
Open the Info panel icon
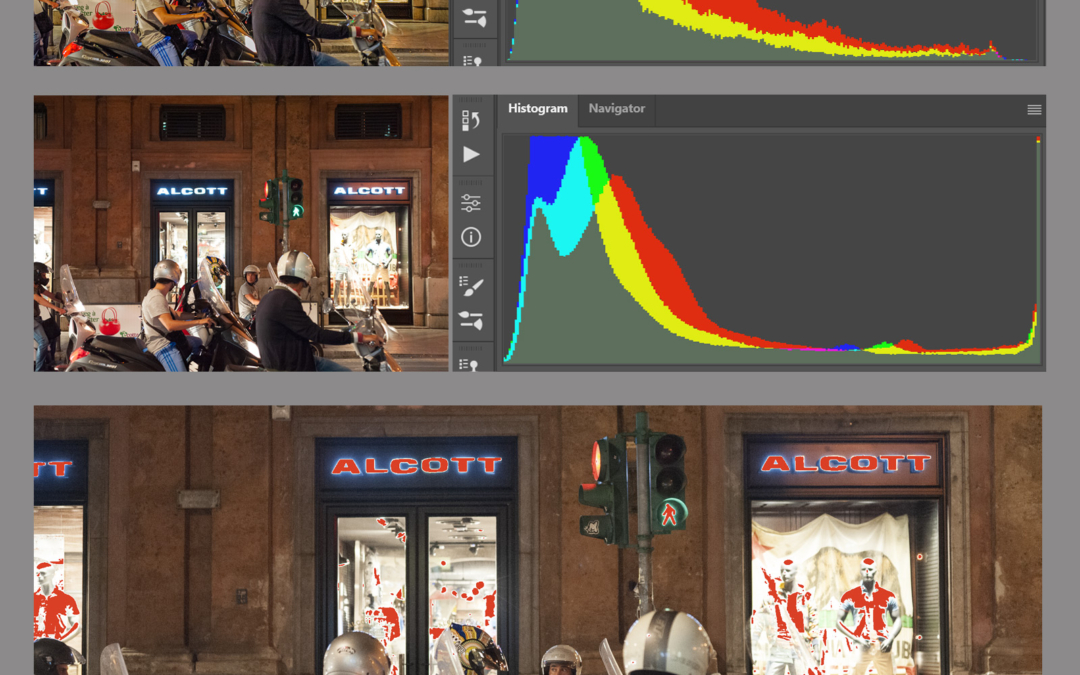tap(471, 238)
